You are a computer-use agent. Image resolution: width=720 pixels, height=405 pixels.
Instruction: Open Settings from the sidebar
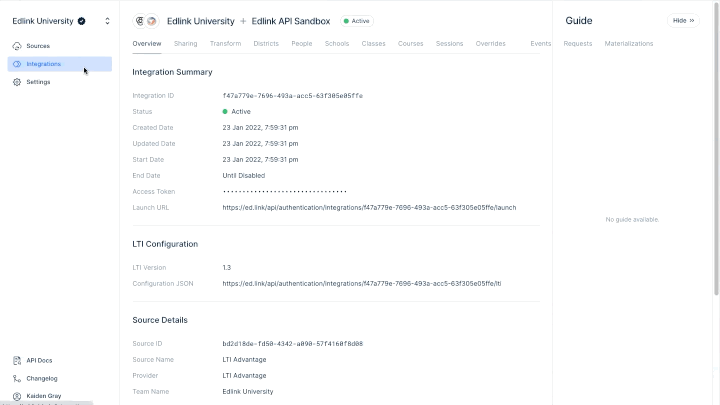[60, 82]
